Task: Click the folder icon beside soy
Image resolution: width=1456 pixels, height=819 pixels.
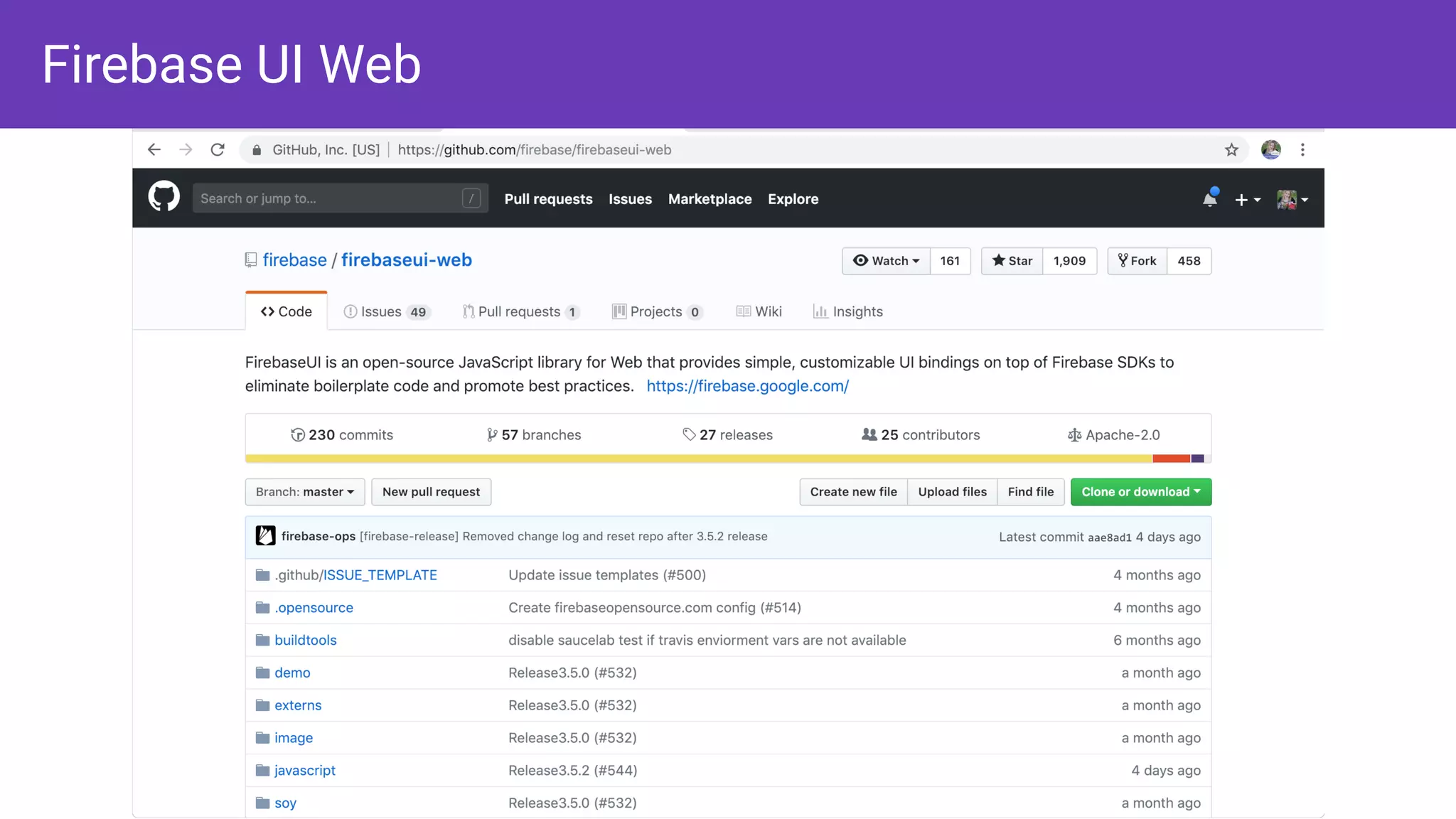Action: [x=262, y=803]
